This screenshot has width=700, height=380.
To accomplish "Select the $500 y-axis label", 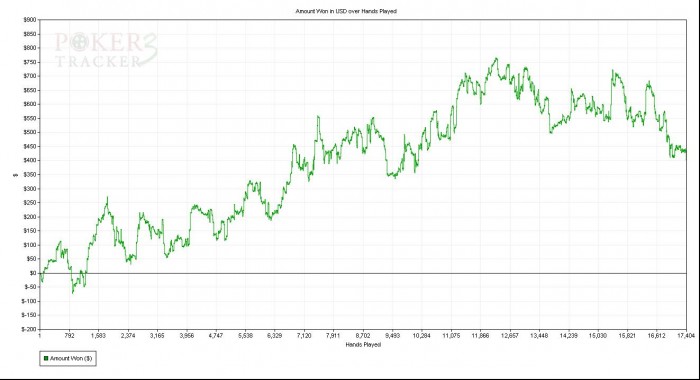I will (x=30, y=132).
